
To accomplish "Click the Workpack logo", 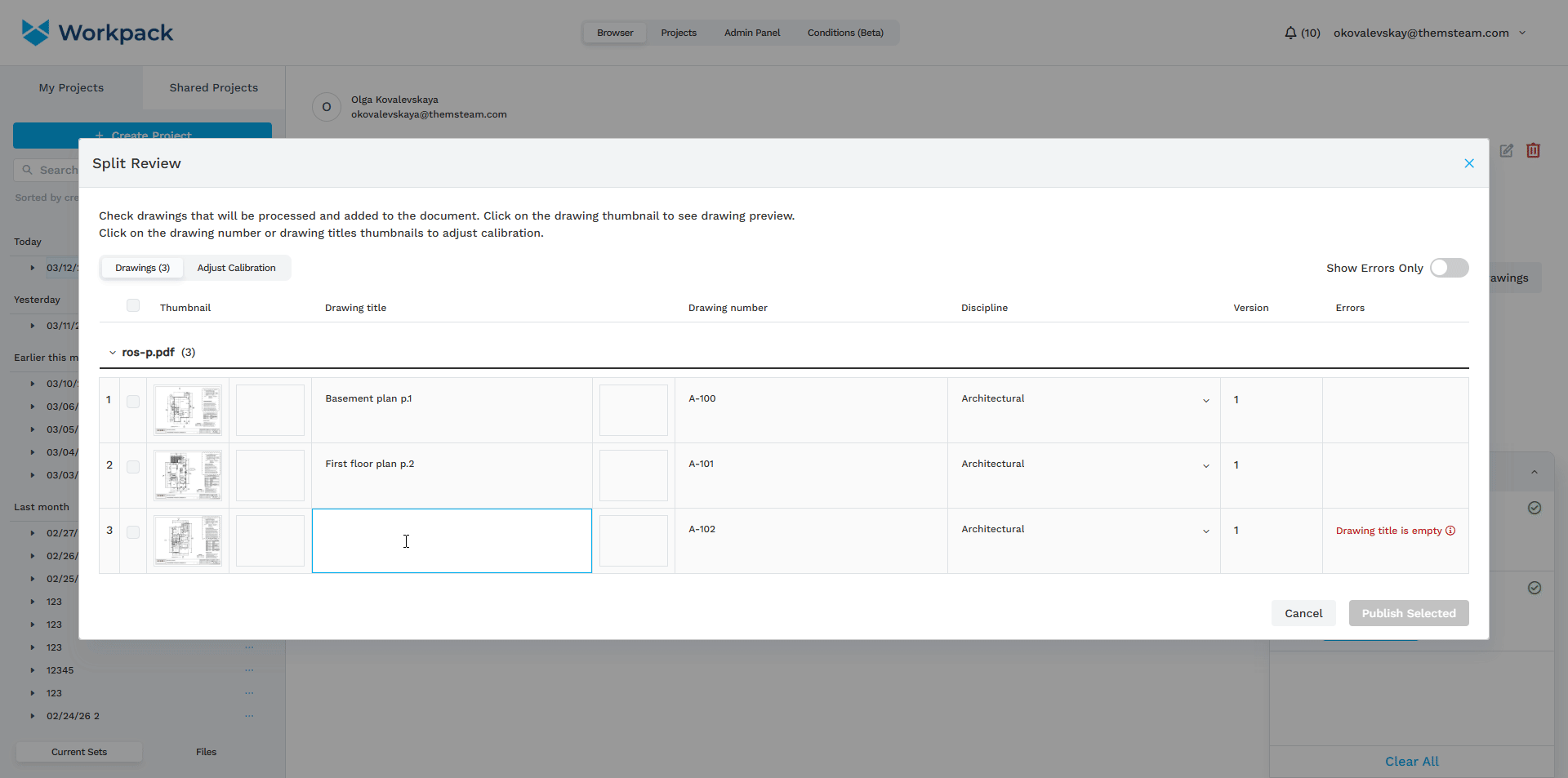I will click(96, 32).
